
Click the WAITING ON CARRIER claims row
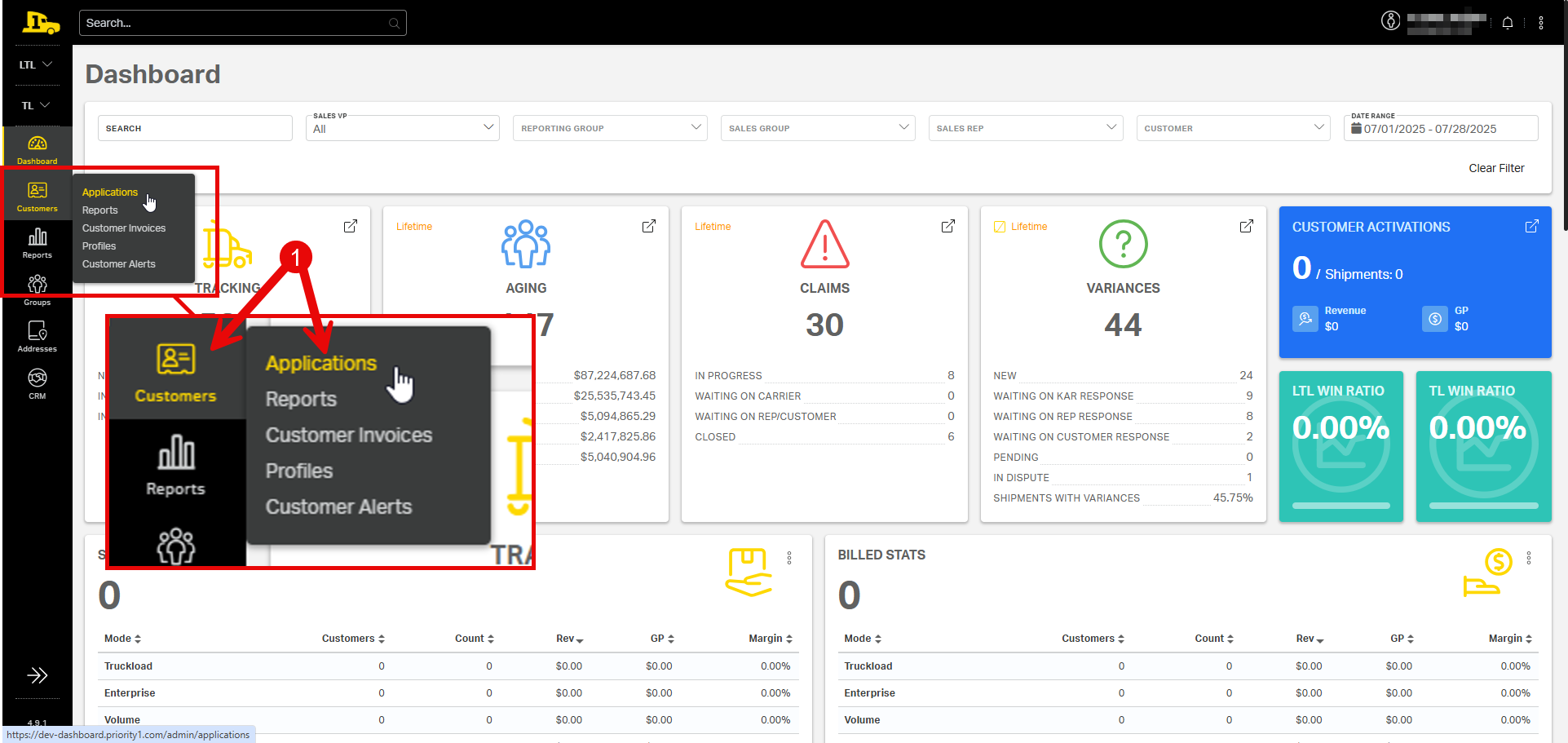824,396
